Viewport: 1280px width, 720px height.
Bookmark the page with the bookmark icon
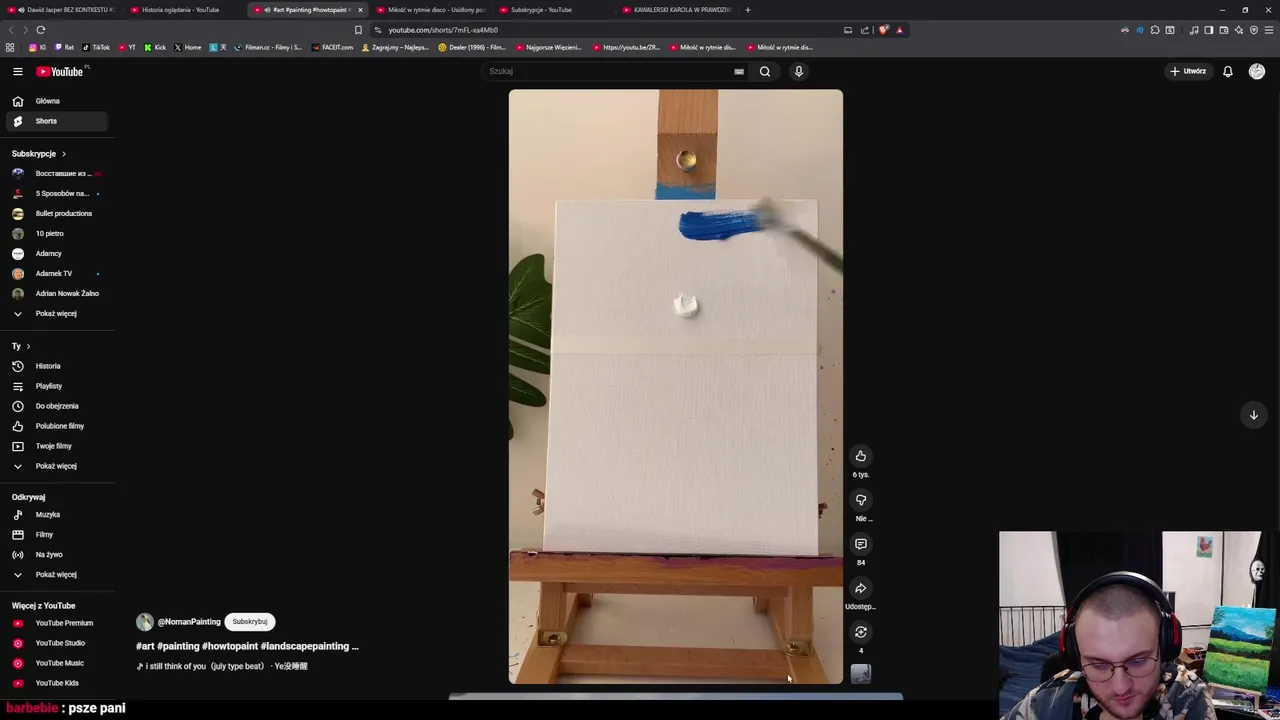click(358, 30)
